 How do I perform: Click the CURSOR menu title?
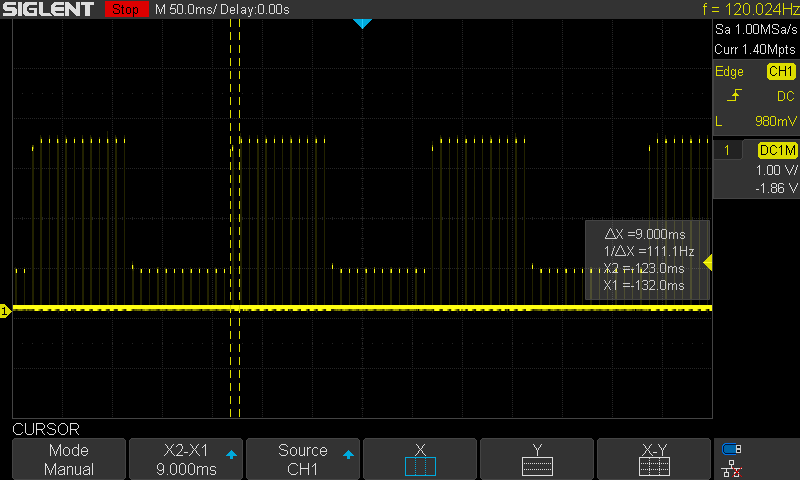tap(46, 429)
